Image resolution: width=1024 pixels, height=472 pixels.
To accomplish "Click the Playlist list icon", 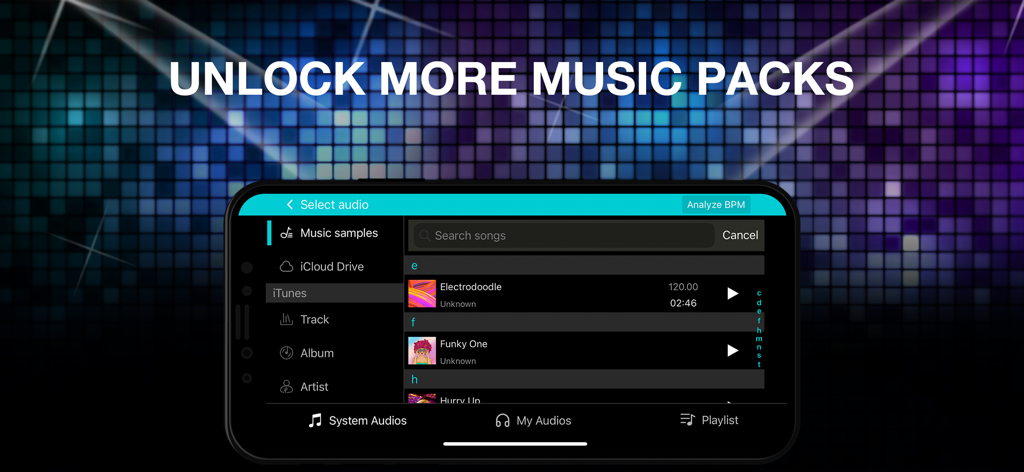I will coord(687,419).
